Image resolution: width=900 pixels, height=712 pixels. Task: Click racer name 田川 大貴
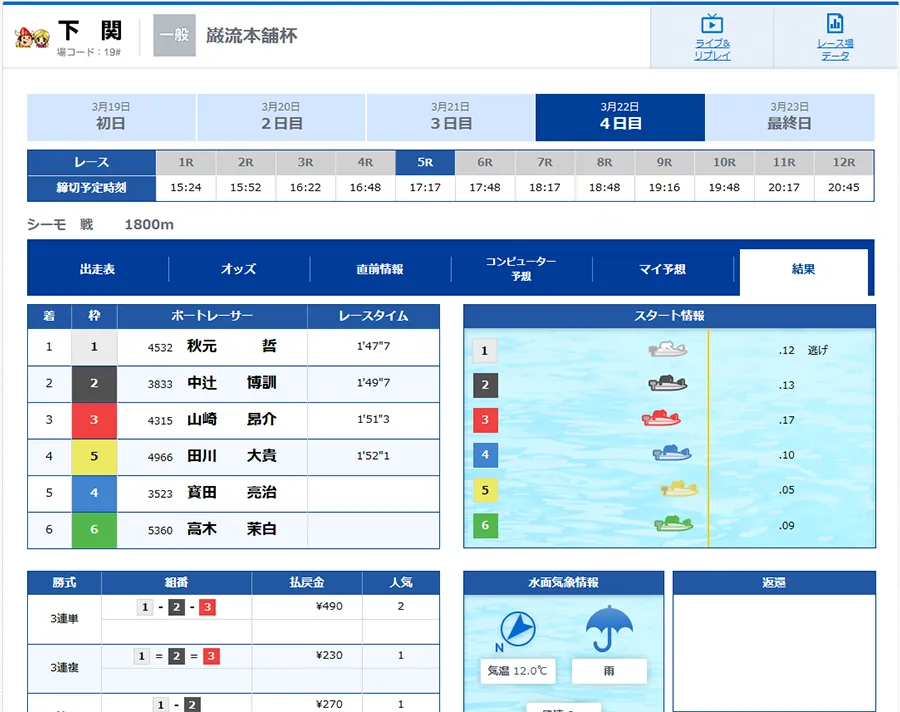pos(232,456)
